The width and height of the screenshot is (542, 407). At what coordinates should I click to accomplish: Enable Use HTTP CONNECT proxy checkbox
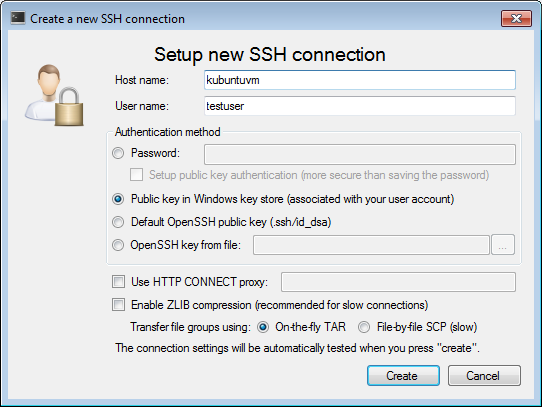point(119,282)
